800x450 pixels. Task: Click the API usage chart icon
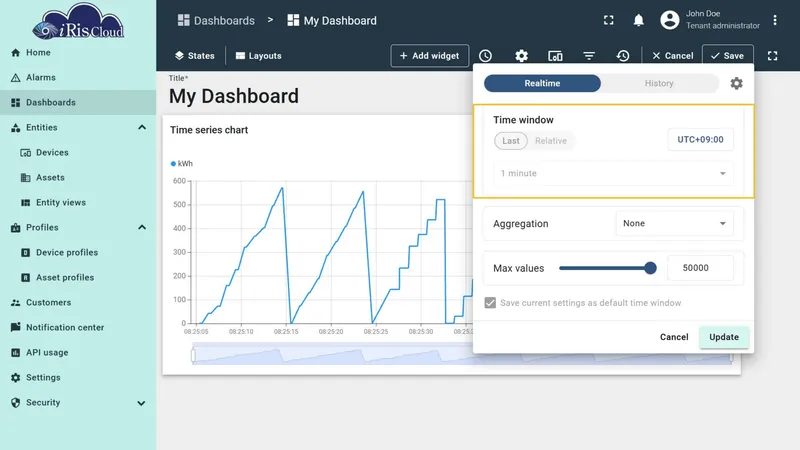coord(15,353)
